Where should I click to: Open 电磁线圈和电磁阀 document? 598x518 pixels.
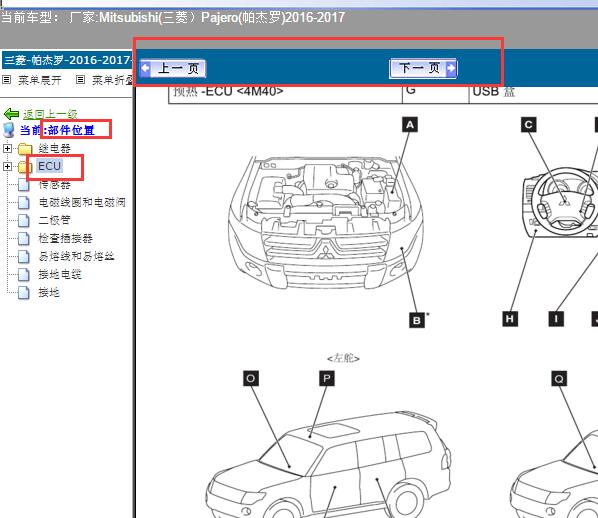pos(82,202)
